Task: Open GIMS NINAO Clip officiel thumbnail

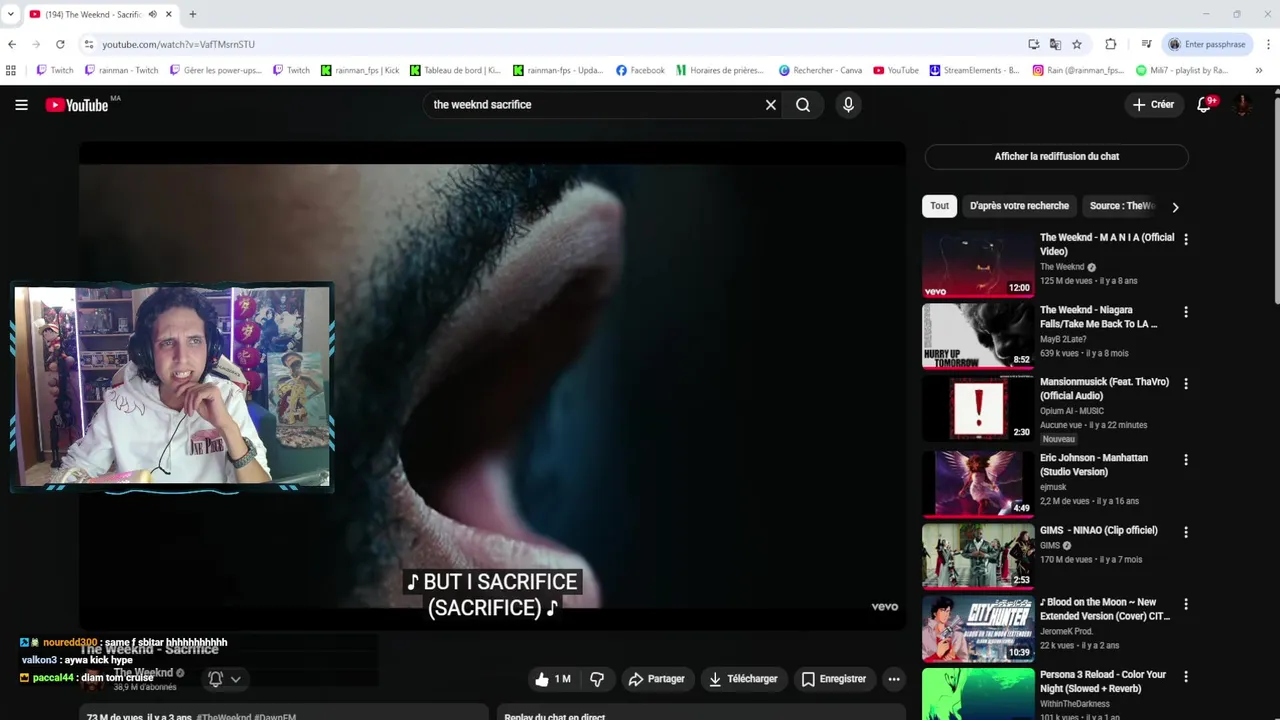Action: (978, 557)
